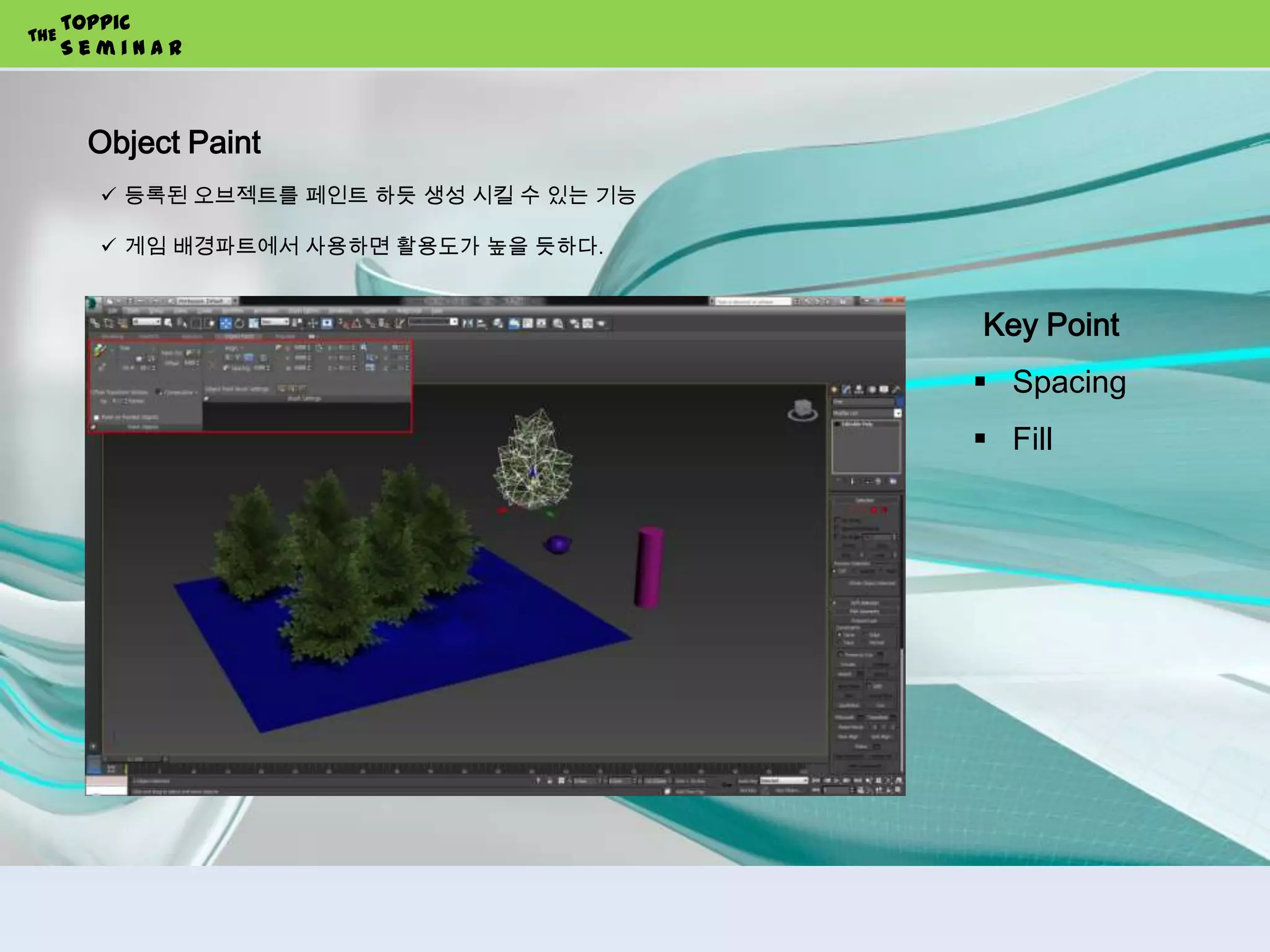Click the Select Object tool
The width and height of the screenshot is (1270, 952).
click(x=169, y=323)
